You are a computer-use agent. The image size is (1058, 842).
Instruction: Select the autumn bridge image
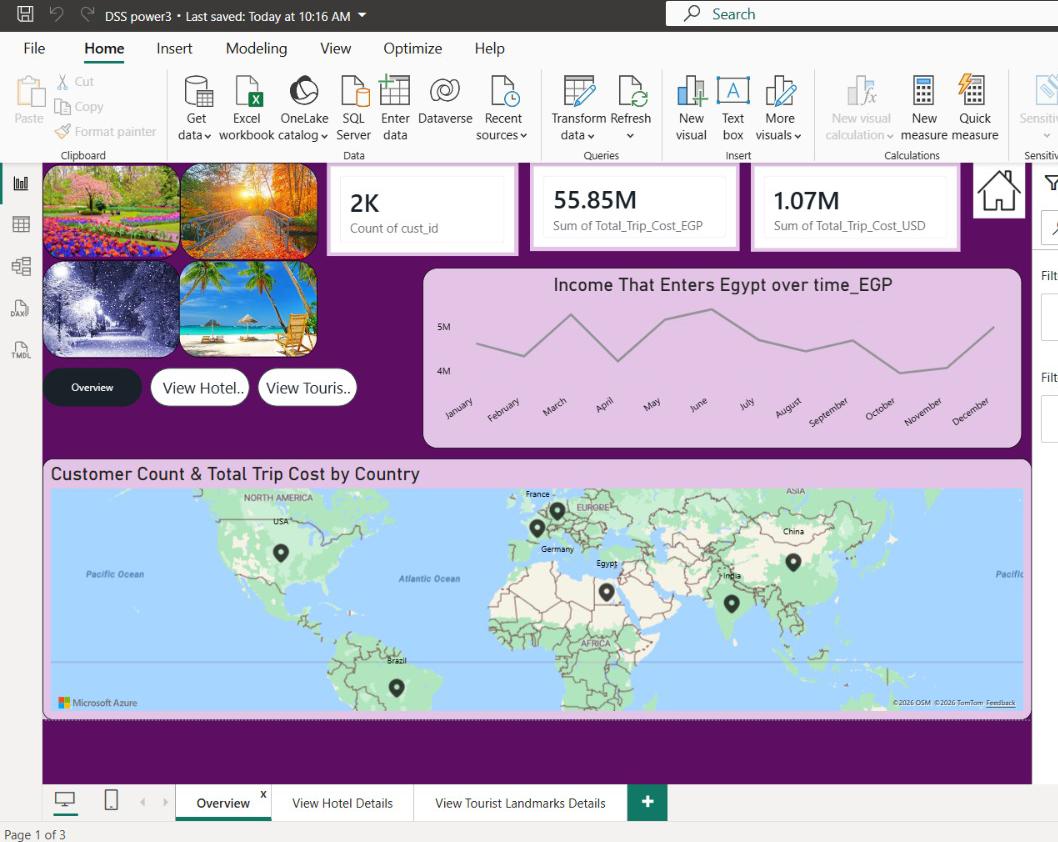point(249,211)
